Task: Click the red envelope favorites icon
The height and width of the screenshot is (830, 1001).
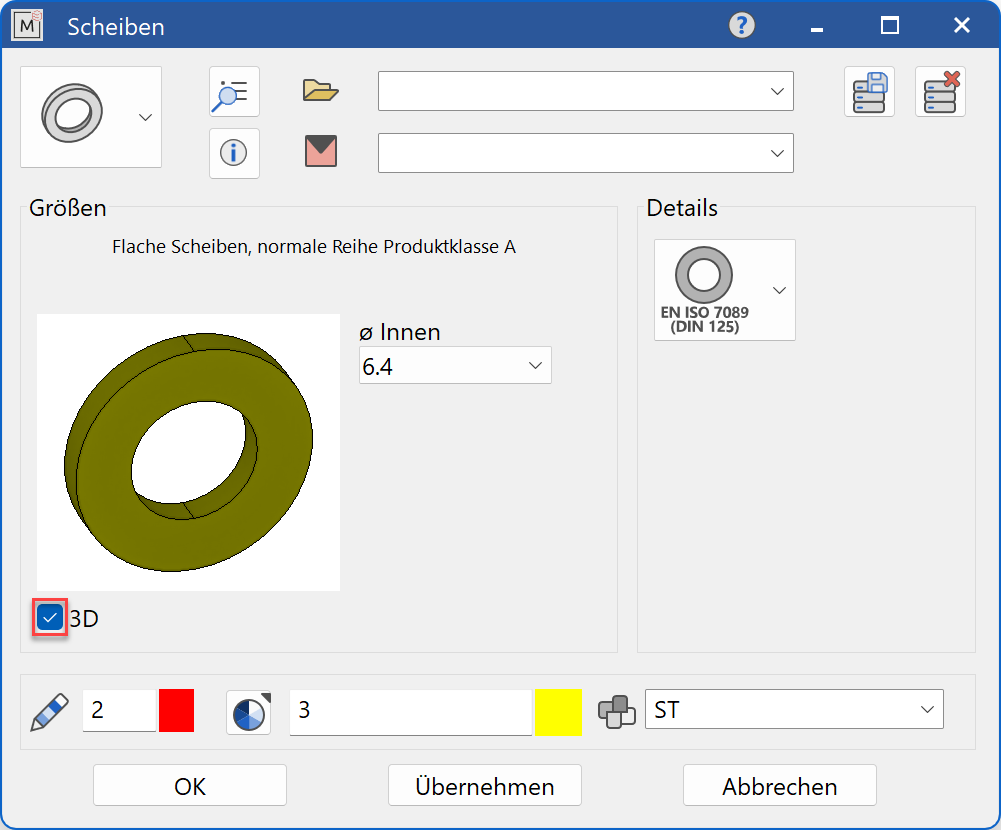Action: point(320,151)
